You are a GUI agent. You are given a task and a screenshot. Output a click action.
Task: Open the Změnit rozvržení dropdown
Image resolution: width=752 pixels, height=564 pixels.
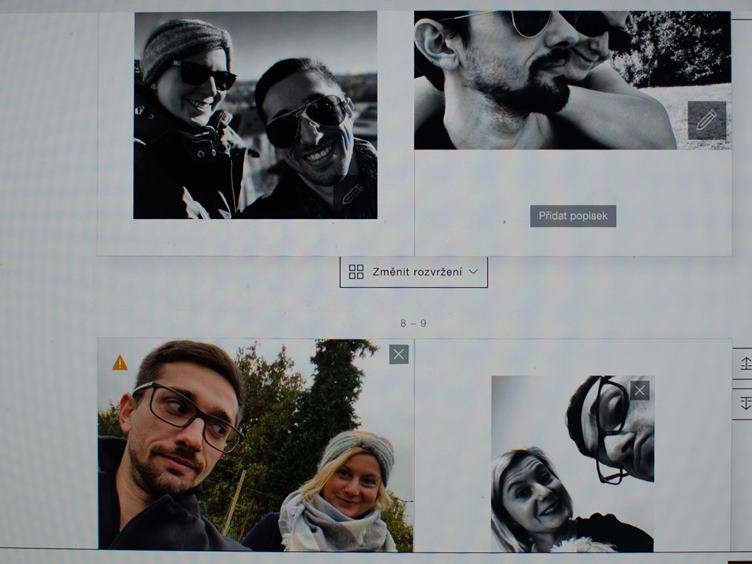coord(414,272)
